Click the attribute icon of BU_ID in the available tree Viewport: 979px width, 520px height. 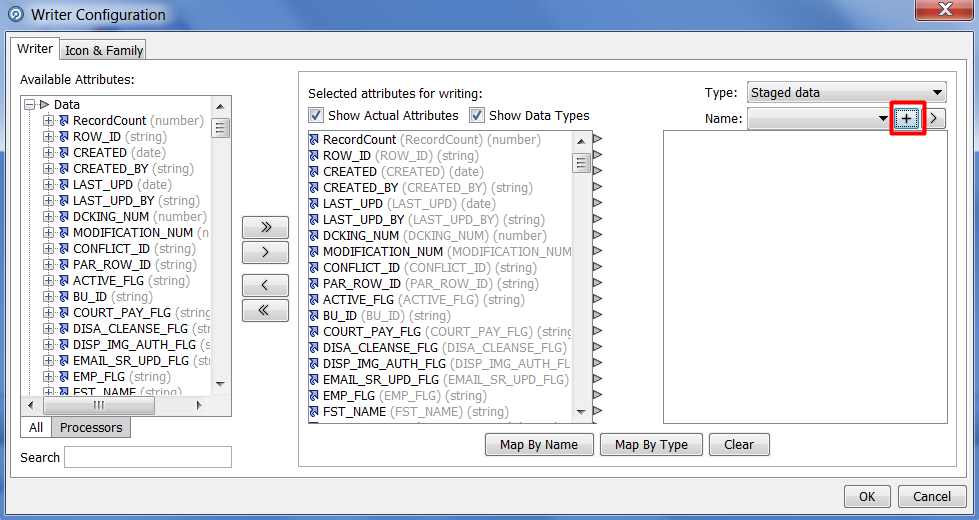coord(64,297)
